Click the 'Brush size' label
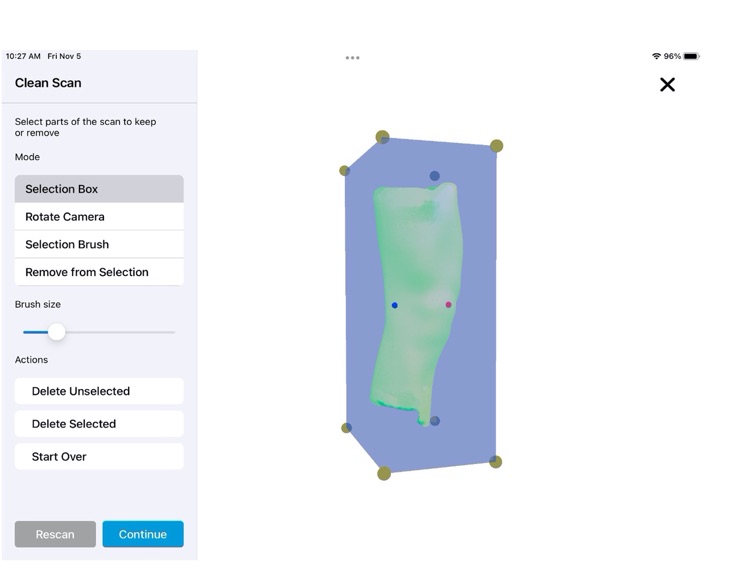750x562 pixels. point(38,304)
